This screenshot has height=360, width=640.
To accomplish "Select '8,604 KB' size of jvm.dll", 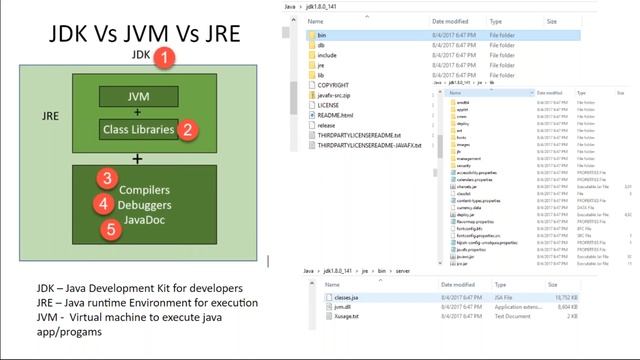I will pos(567,307).
